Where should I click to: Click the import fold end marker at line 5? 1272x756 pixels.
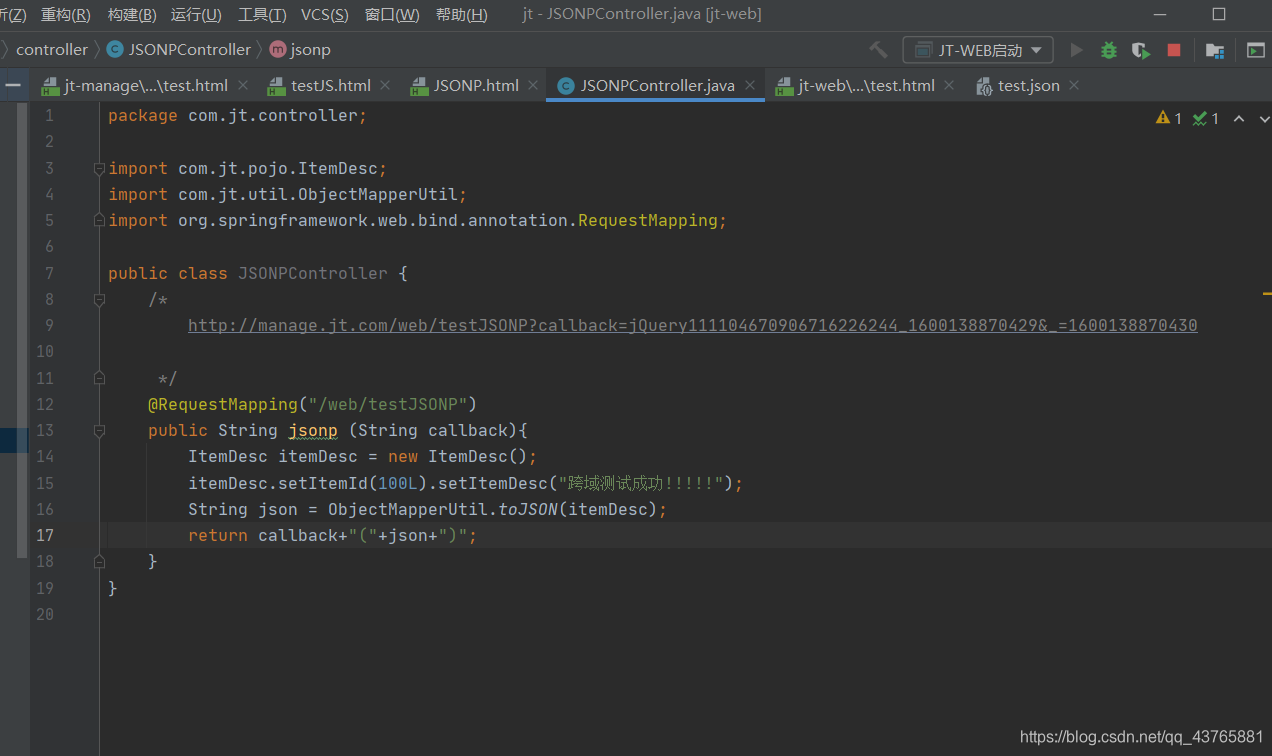click(99, 220)
